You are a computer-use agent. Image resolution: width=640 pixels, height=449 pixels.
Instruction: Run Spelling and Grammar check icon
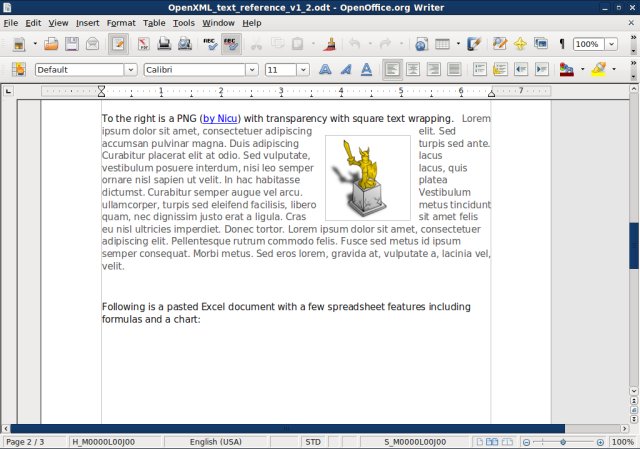click(210, 44)
